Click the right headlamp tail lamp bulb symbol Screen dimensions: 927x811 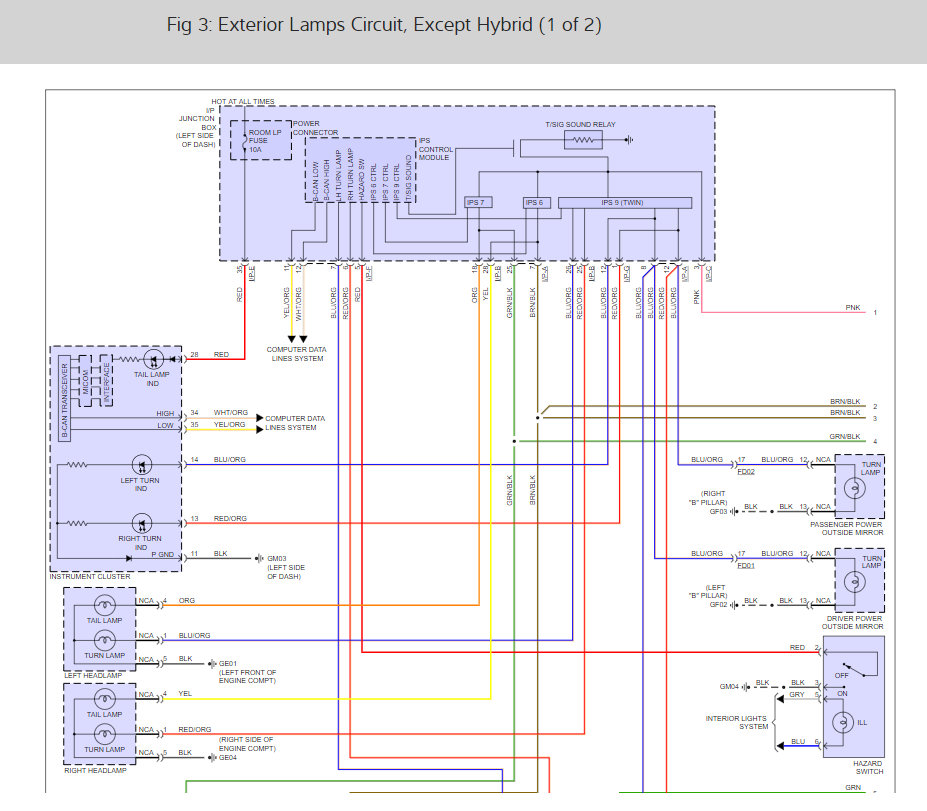105,699
